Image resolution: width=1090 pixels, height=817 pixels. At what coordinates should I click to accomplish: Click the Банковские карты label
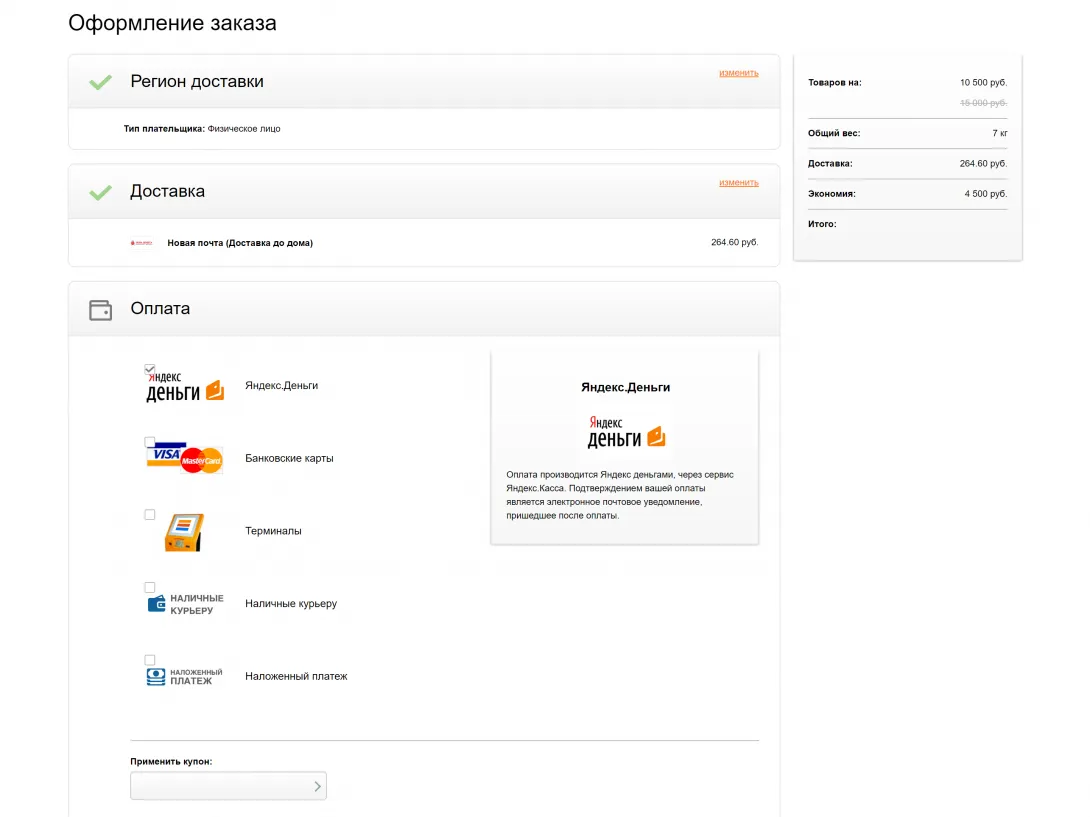289,458
